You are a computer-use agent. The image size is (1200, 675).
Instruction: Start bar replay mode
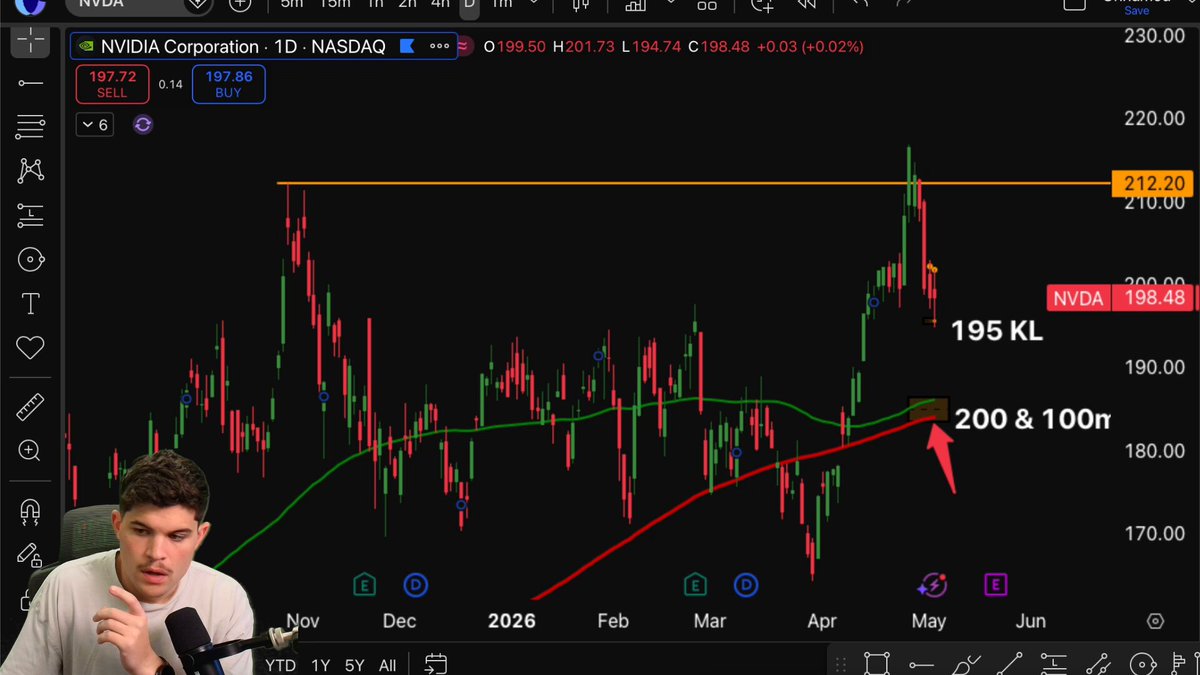pyautogui.click(x=807, y=5)
